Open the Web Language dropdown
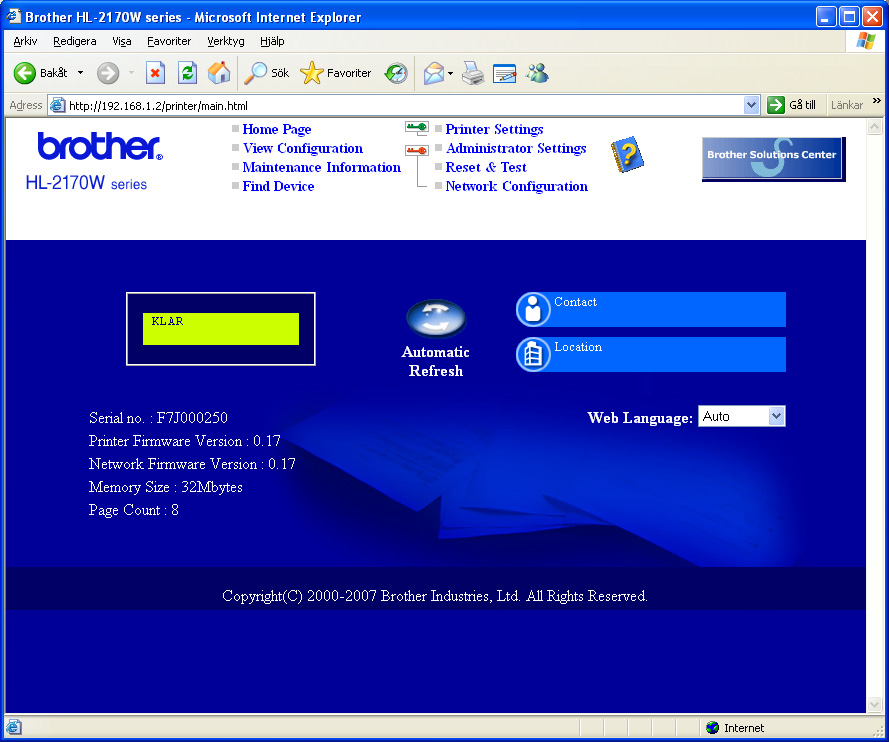Screen dimensions: 889x742 (742, 417)
